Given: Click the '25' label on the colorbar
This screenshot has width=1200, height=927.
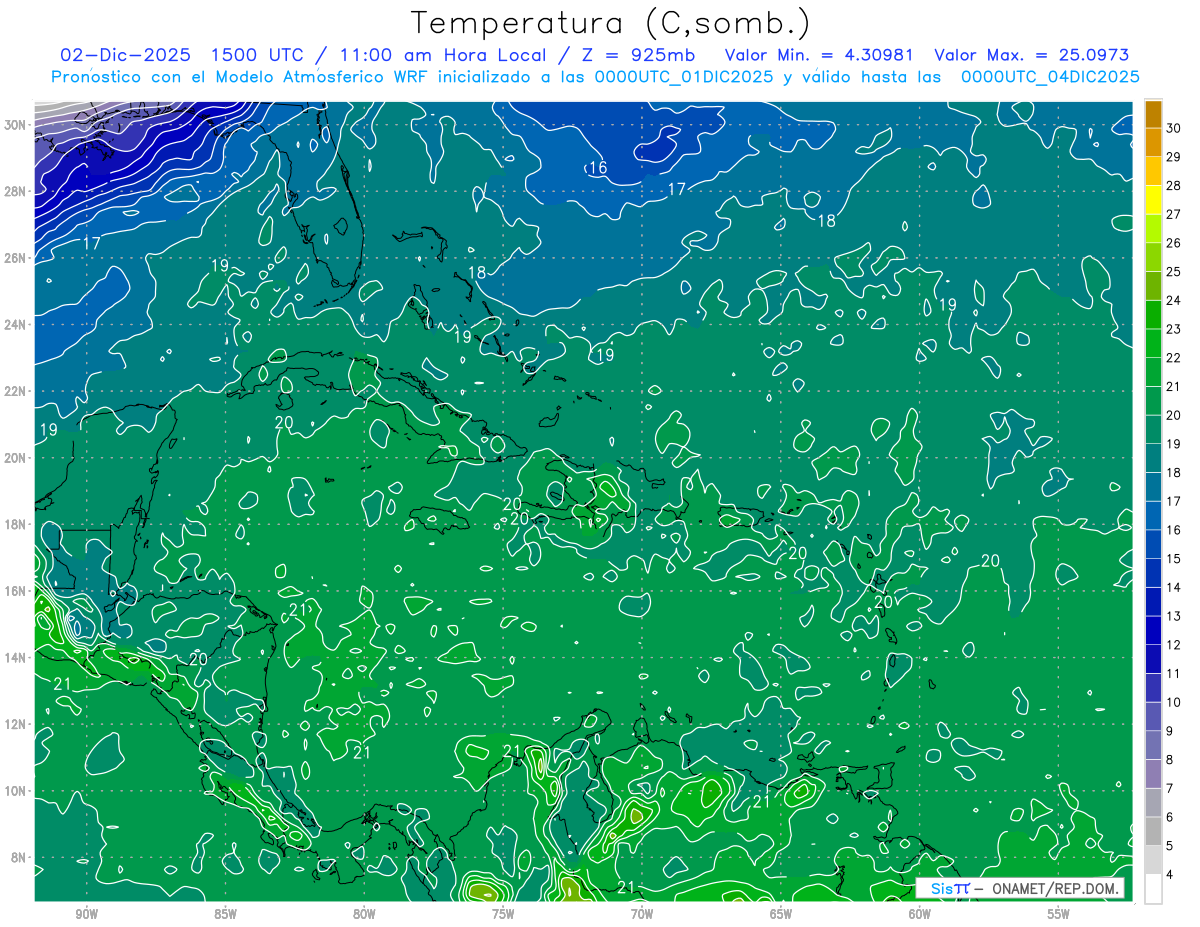Looking at the screenshot, I should click(1174, 271).
